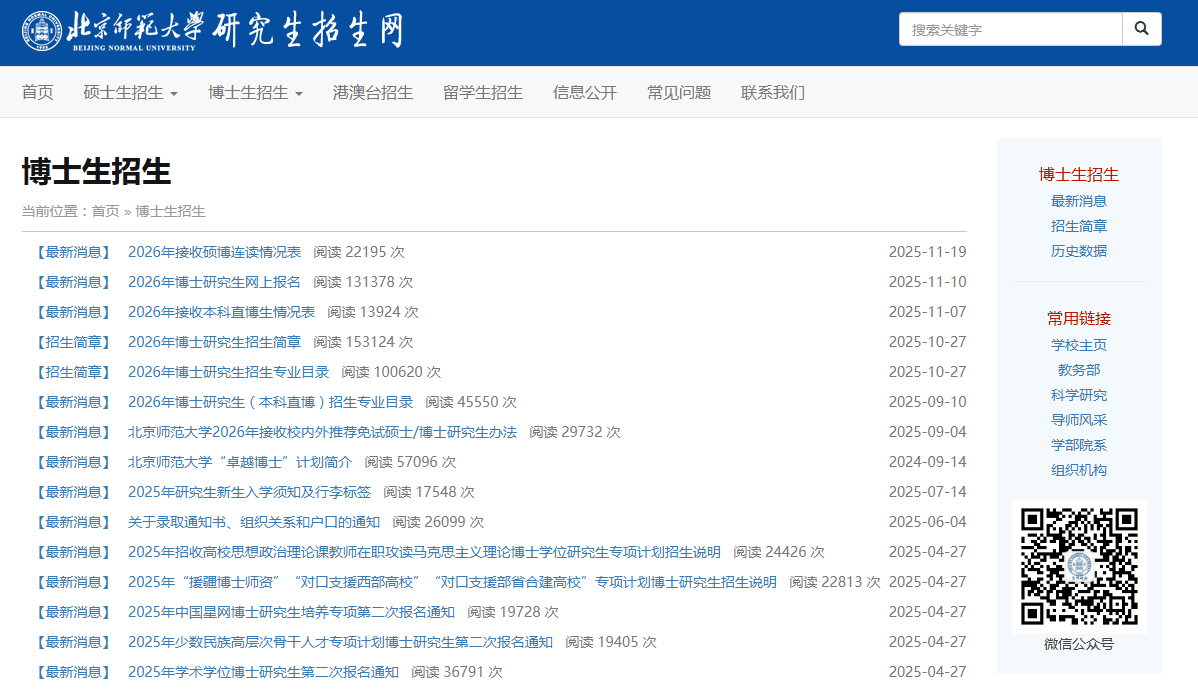
Task: Open 北京师范大学“卓越博士”计划简介 link
Action: pos(240,462)
